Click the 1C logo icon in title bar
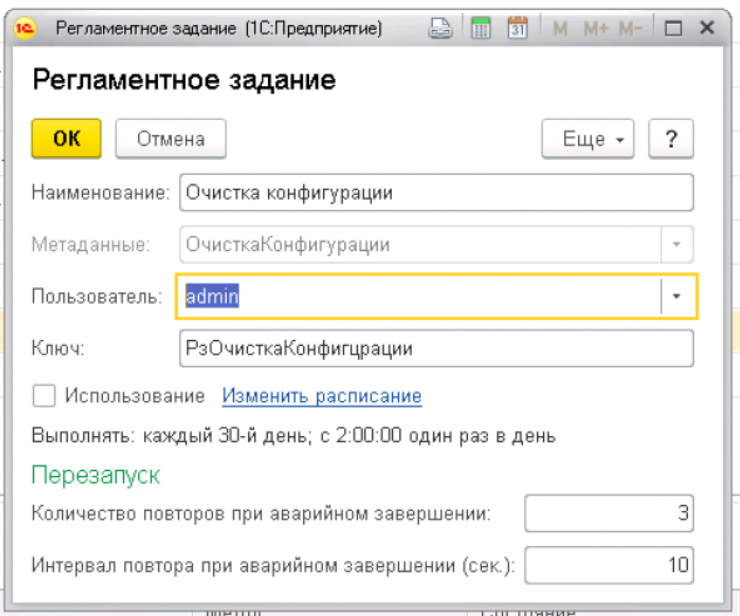This screenshot has height=616, width=740. point(25,28)
